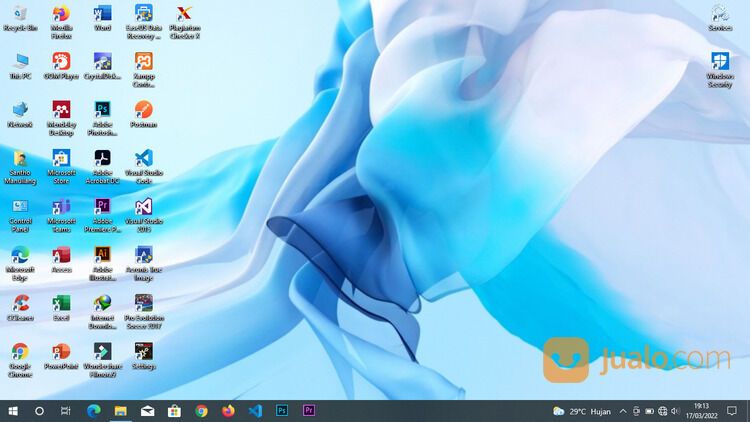Select the Adobe Acrobat DC desktop shortcut
This screenshot has height=422, width=750.
tap(102, 167)
